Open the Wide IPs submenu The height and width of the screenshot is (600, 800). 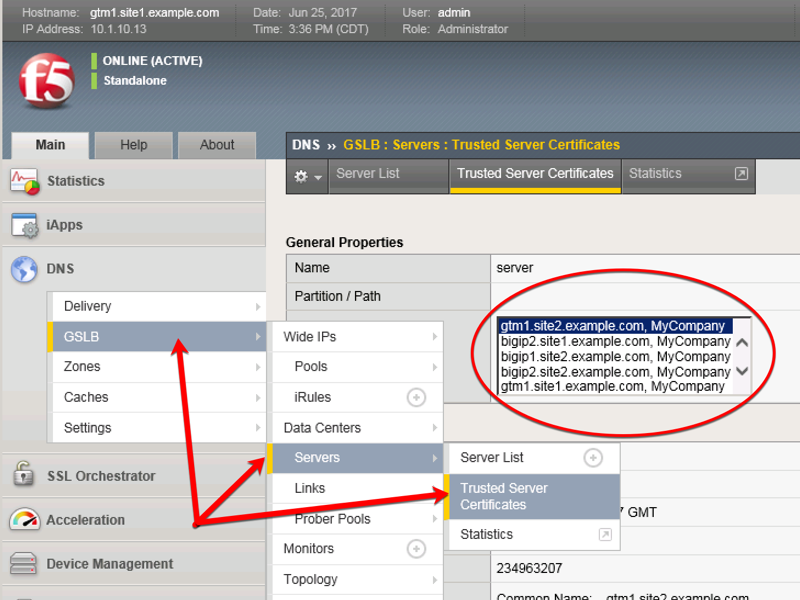coord(357,337)
